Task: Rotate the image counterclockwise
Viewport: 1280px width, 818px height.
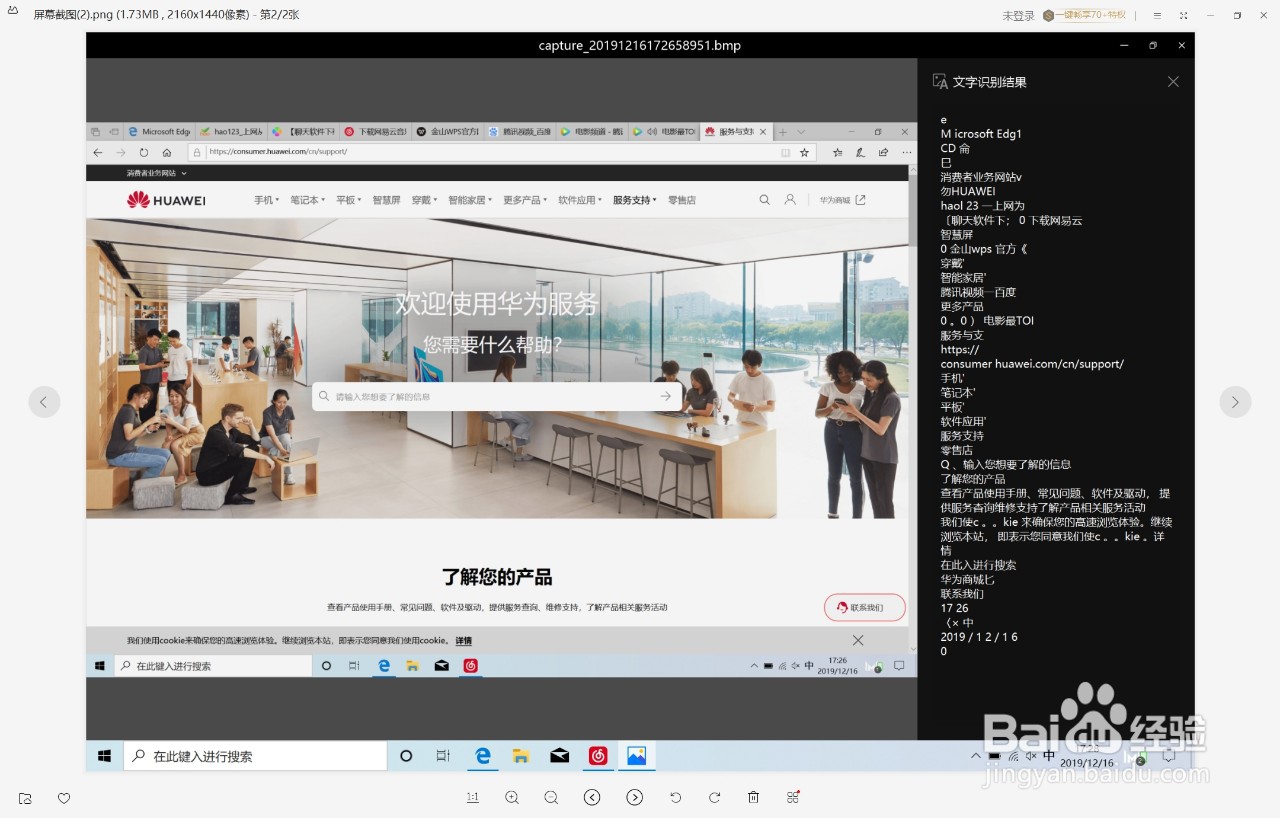Action: point(675,797)
